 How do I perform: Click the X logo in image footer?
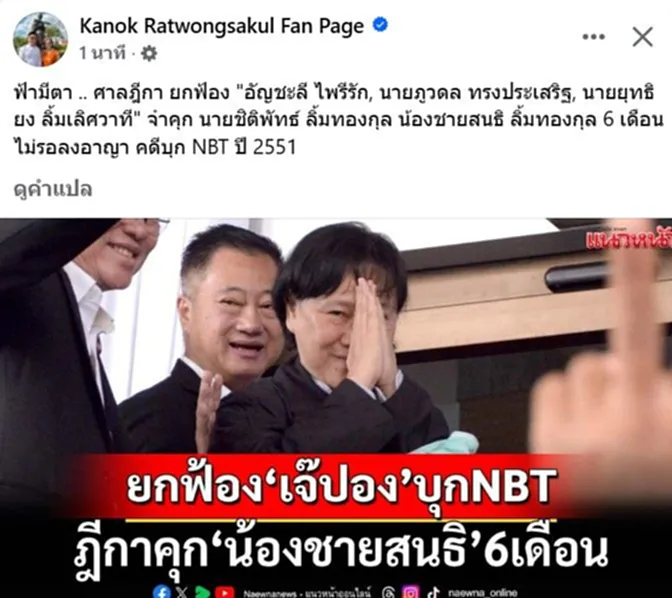181,592
